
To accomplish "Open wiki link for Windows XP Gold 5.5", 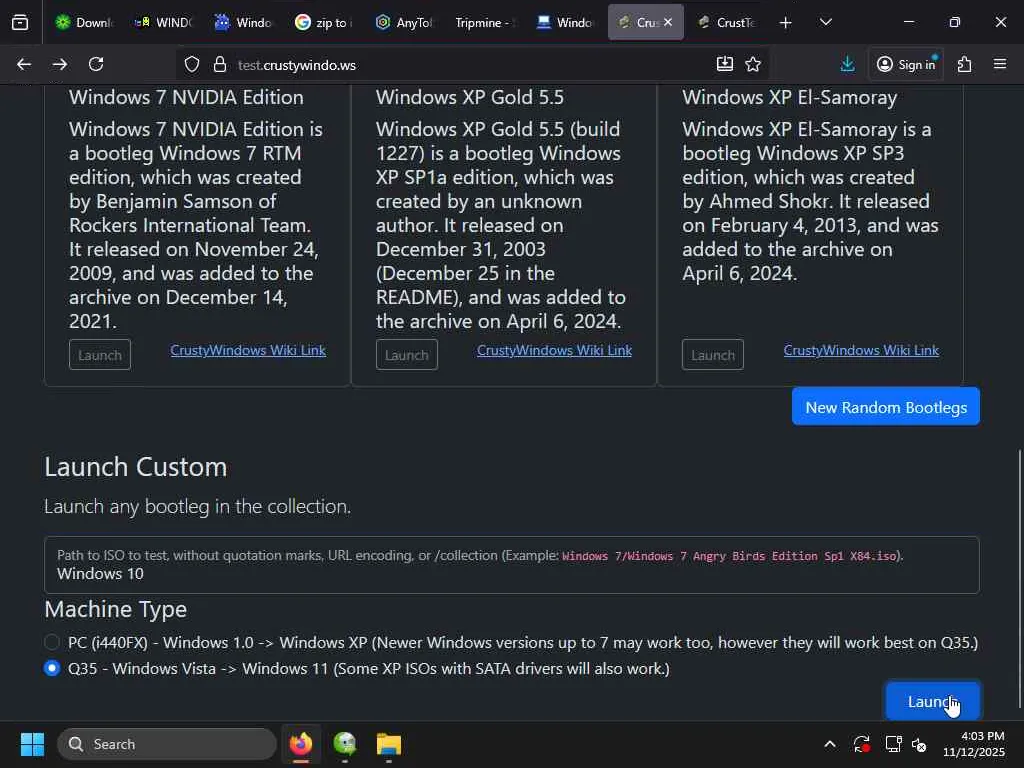I will pos(554,350).
